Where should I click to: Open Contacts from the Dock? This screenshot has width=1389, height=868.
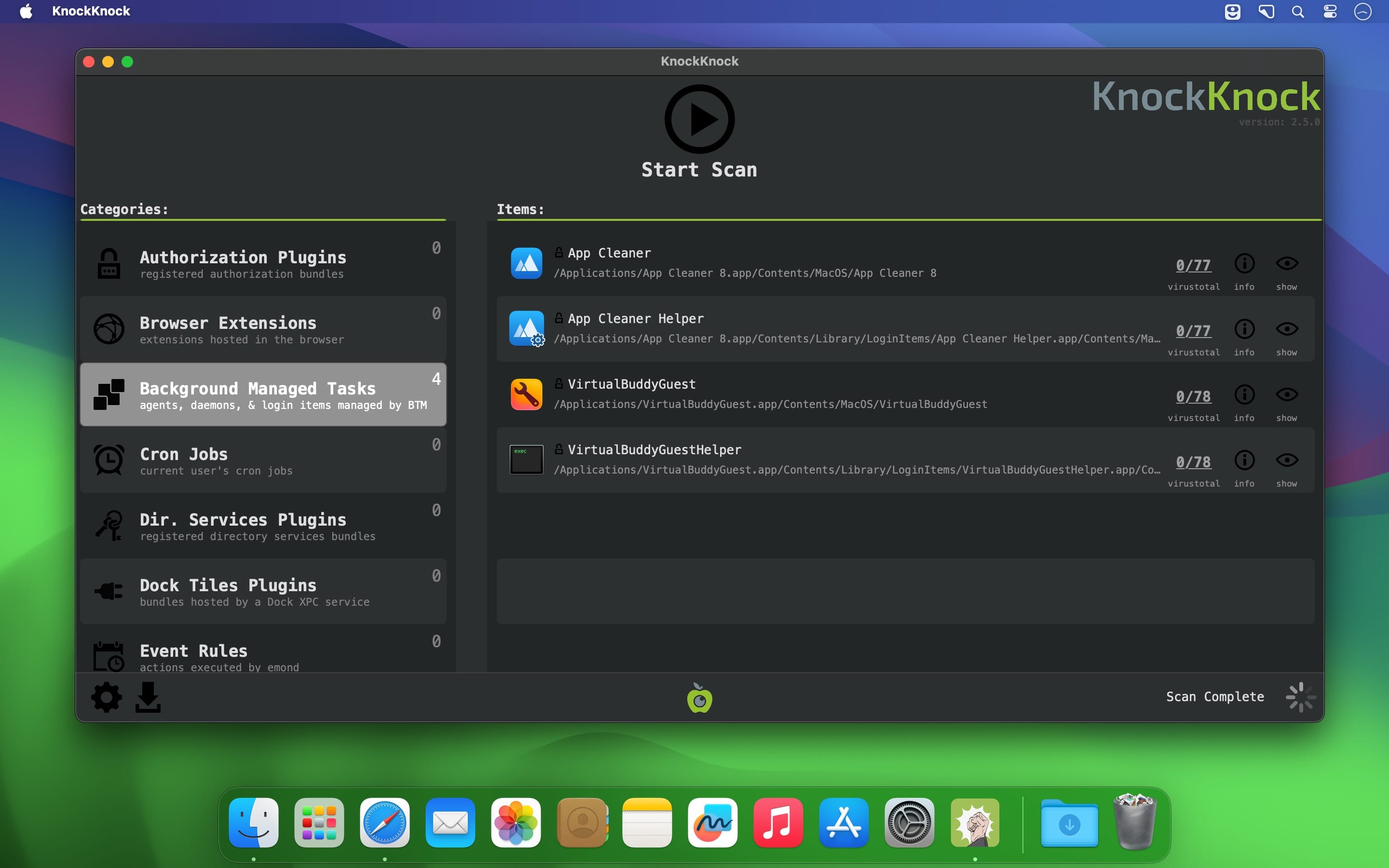point(582,823)
